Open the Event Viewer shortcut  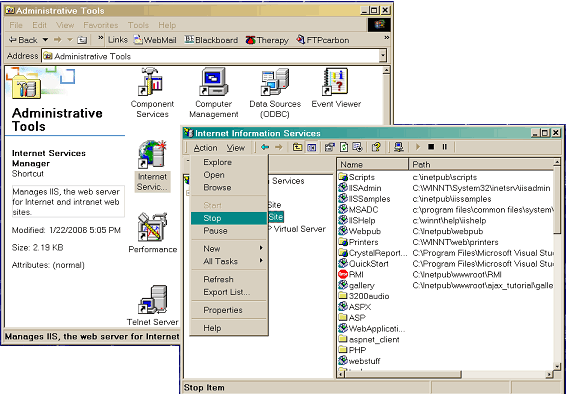[x=336, y=88]
